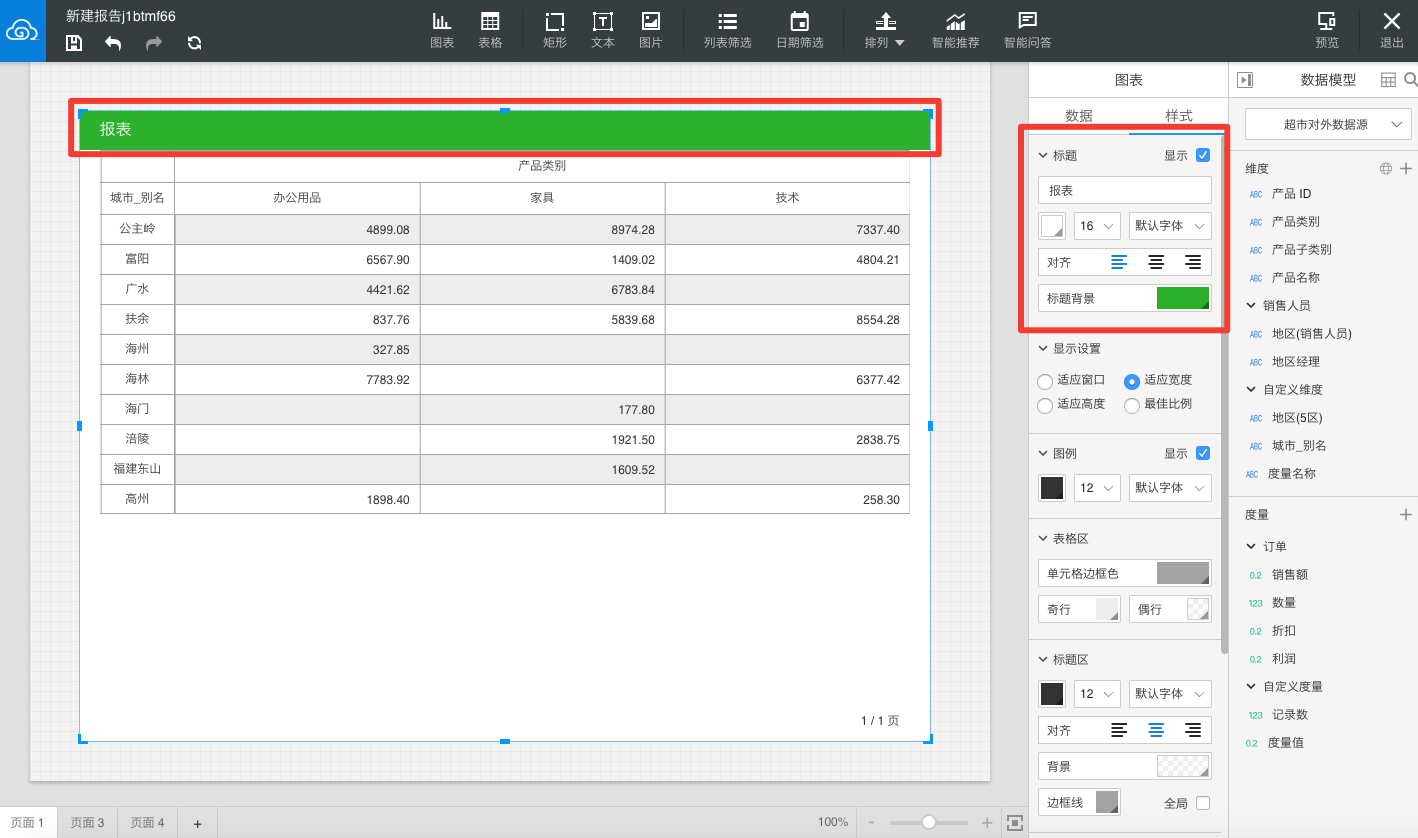Uncheck the 标题 显示 checkbox

click(x=1203, y=155)
